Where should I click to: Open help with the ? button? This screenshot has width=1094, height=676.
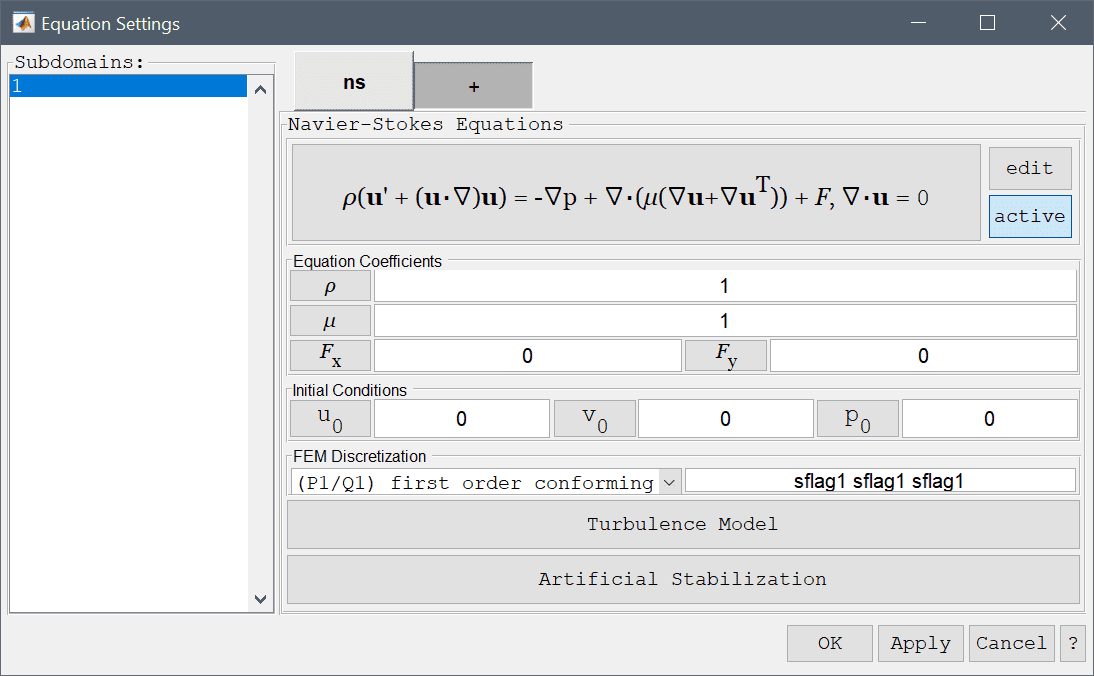click(1073, 643)
